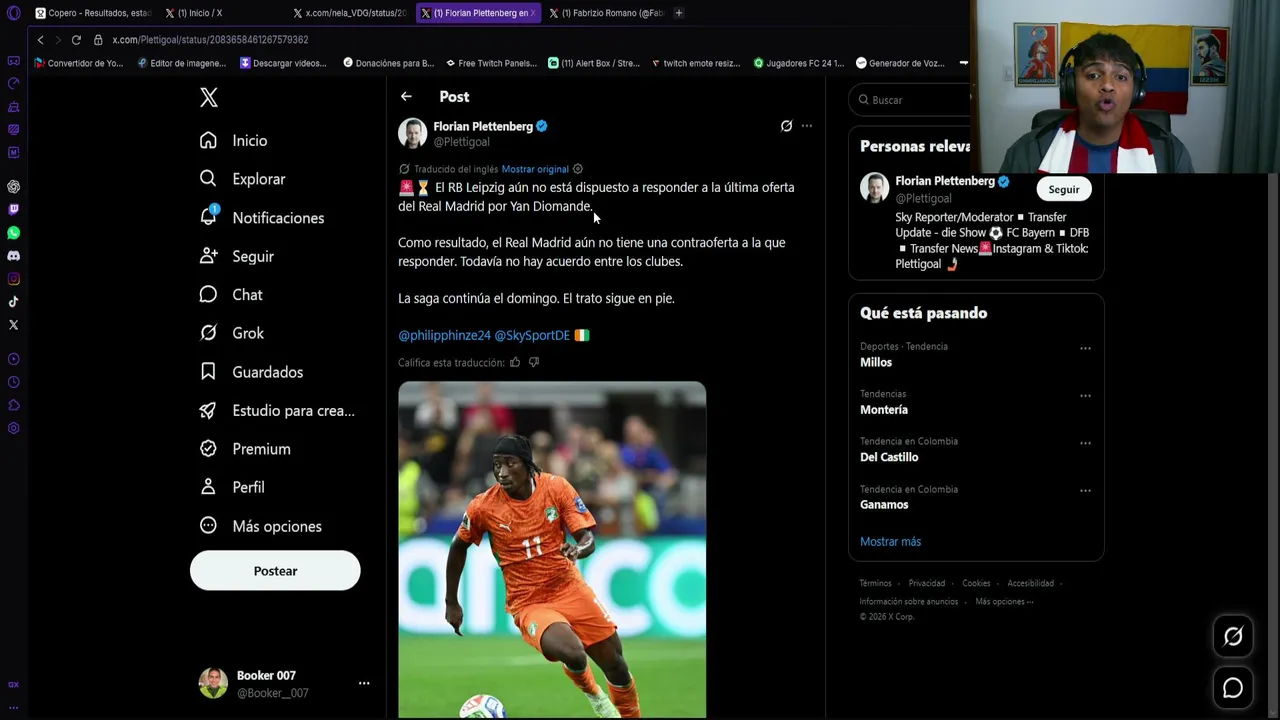Open Instagram in the Opera sidebar
Screen dimensions: 1280x720
tap(13, 279)
